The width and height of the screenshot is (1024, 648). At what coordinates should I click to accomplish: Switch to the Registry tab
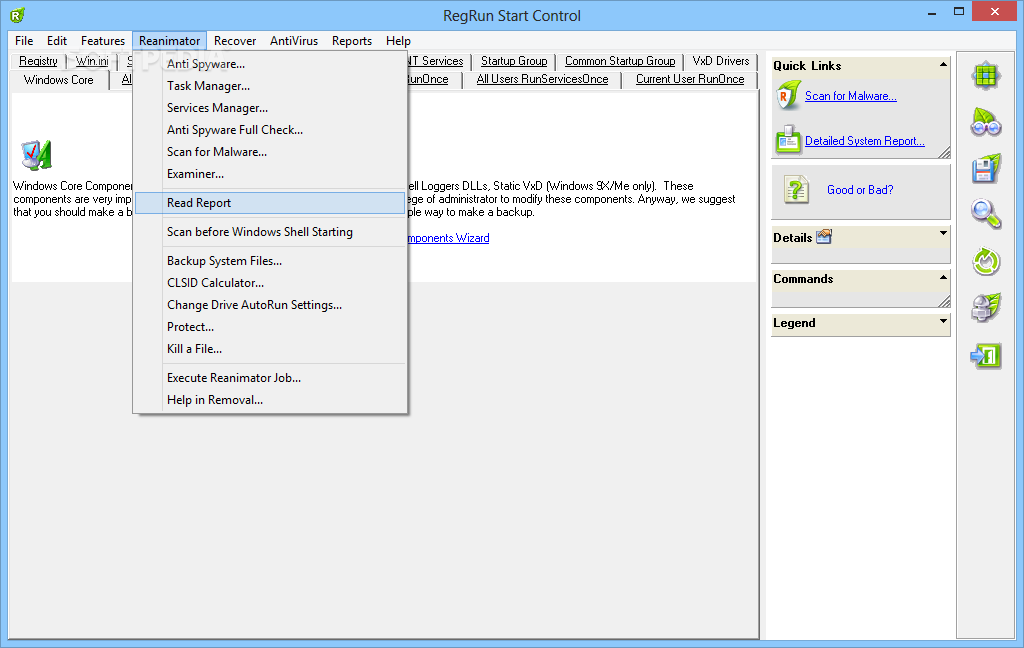coord(38,61)
